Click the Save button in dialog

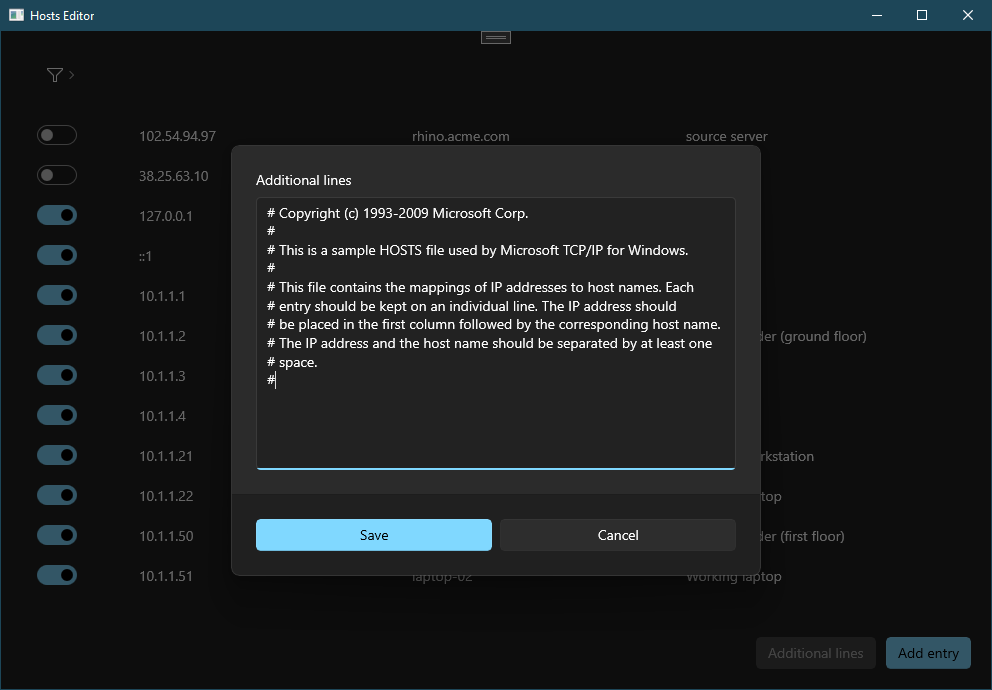click(x=373, y=535)
